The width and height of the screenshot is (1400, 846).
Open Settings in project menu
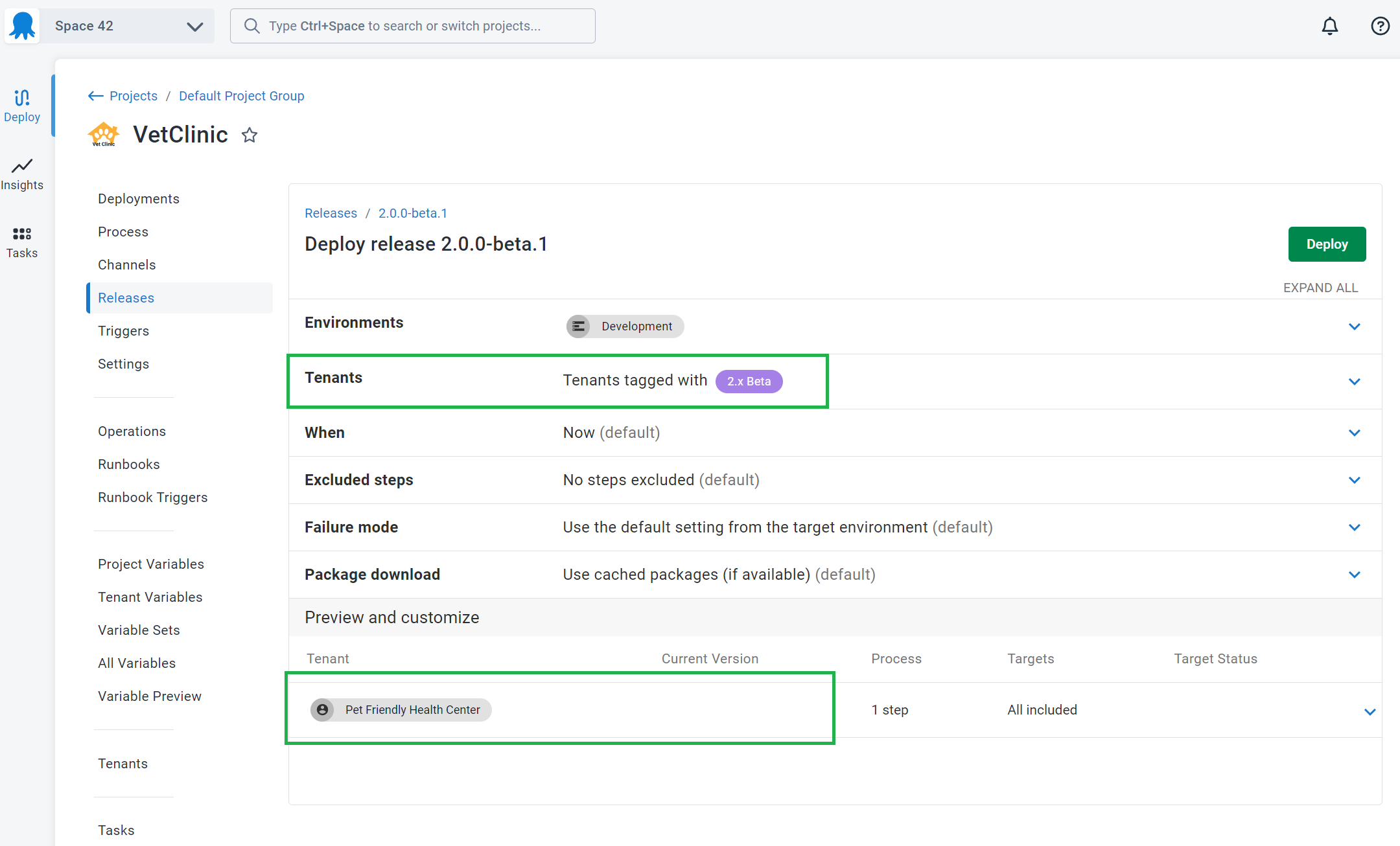pos(123,364)
